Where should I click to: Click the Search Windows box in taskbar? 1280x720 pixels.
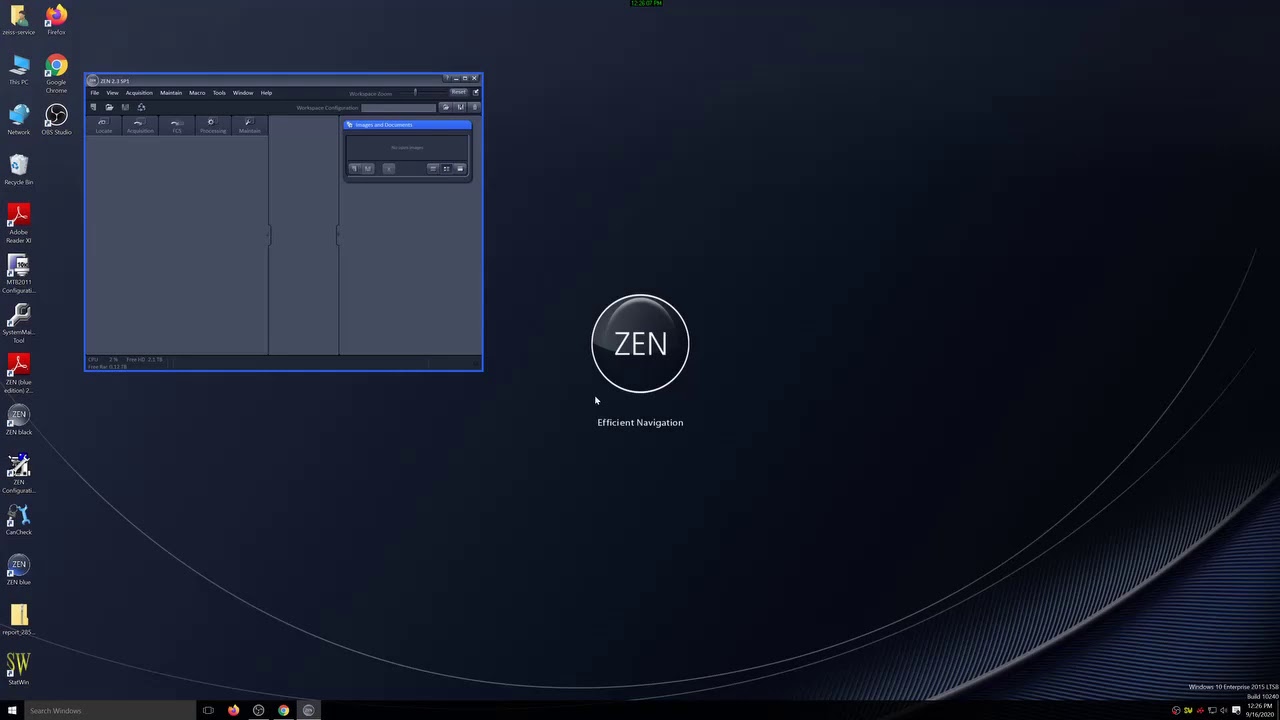(108, 710)
